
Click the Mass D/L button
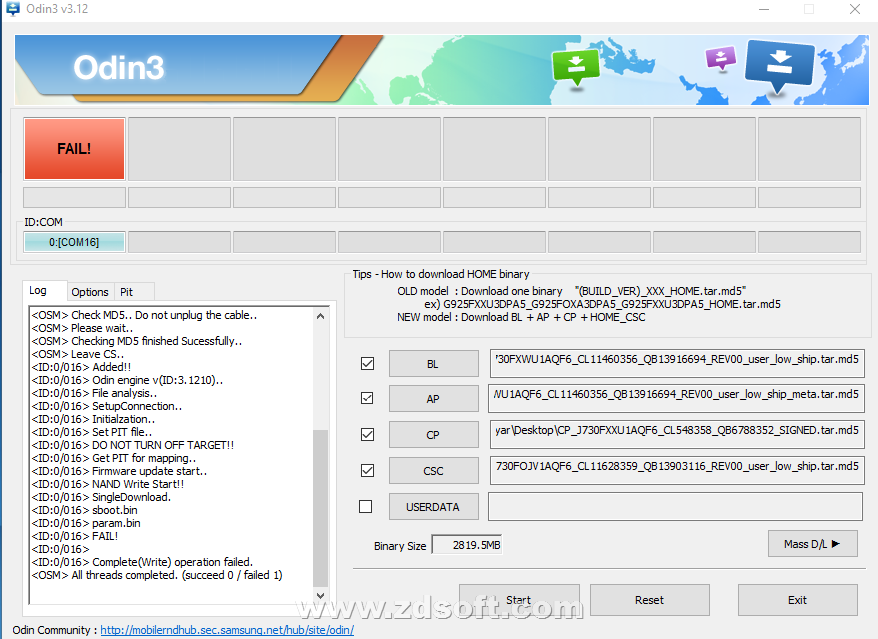point(812,544)
